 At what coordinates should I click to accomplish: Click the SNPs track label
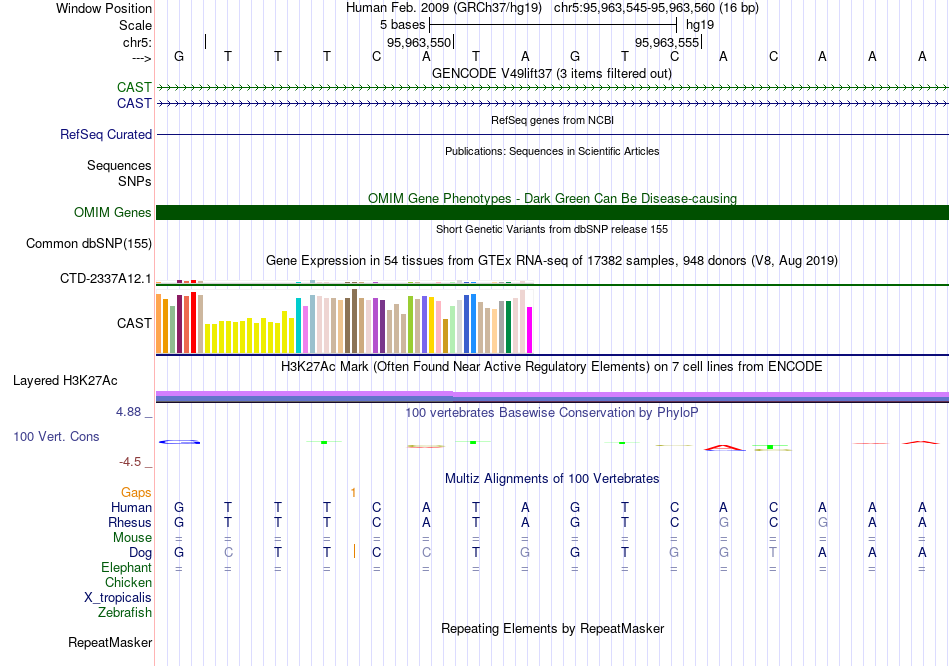point(135,181)
